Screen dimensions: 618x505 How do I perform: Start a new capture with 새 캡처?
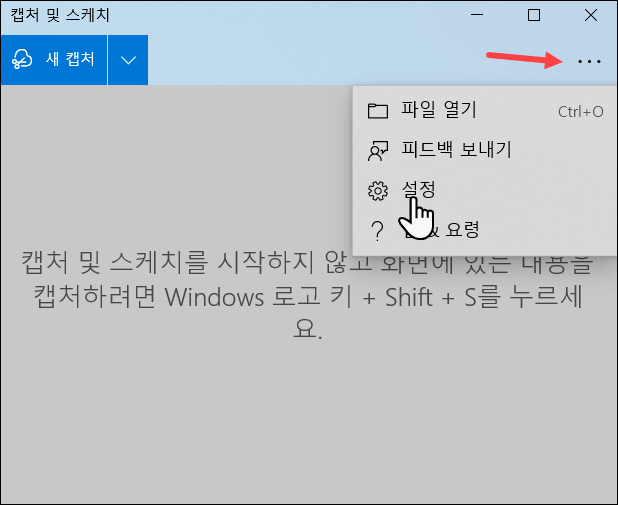tap(54, 60)
